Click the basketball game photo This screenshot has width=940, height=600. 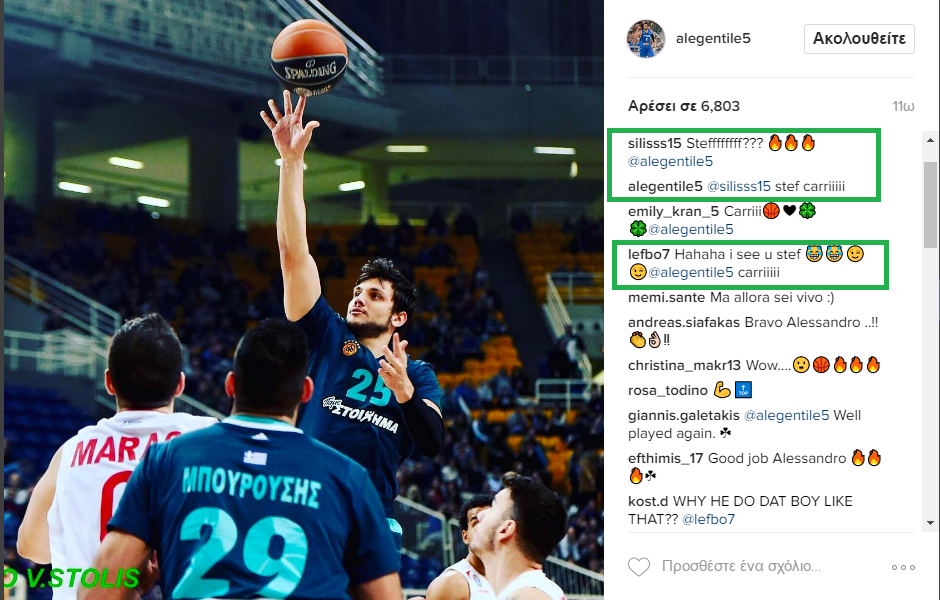click(x=304, y=300)
